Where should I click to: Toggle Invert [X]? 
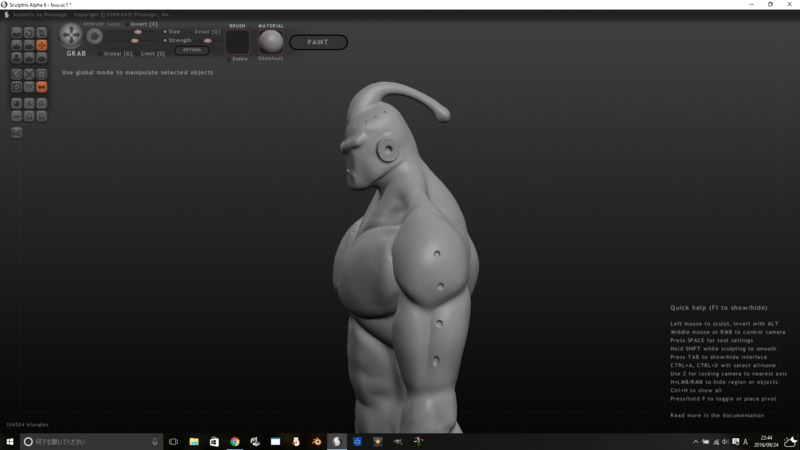(x=141, y=24)
